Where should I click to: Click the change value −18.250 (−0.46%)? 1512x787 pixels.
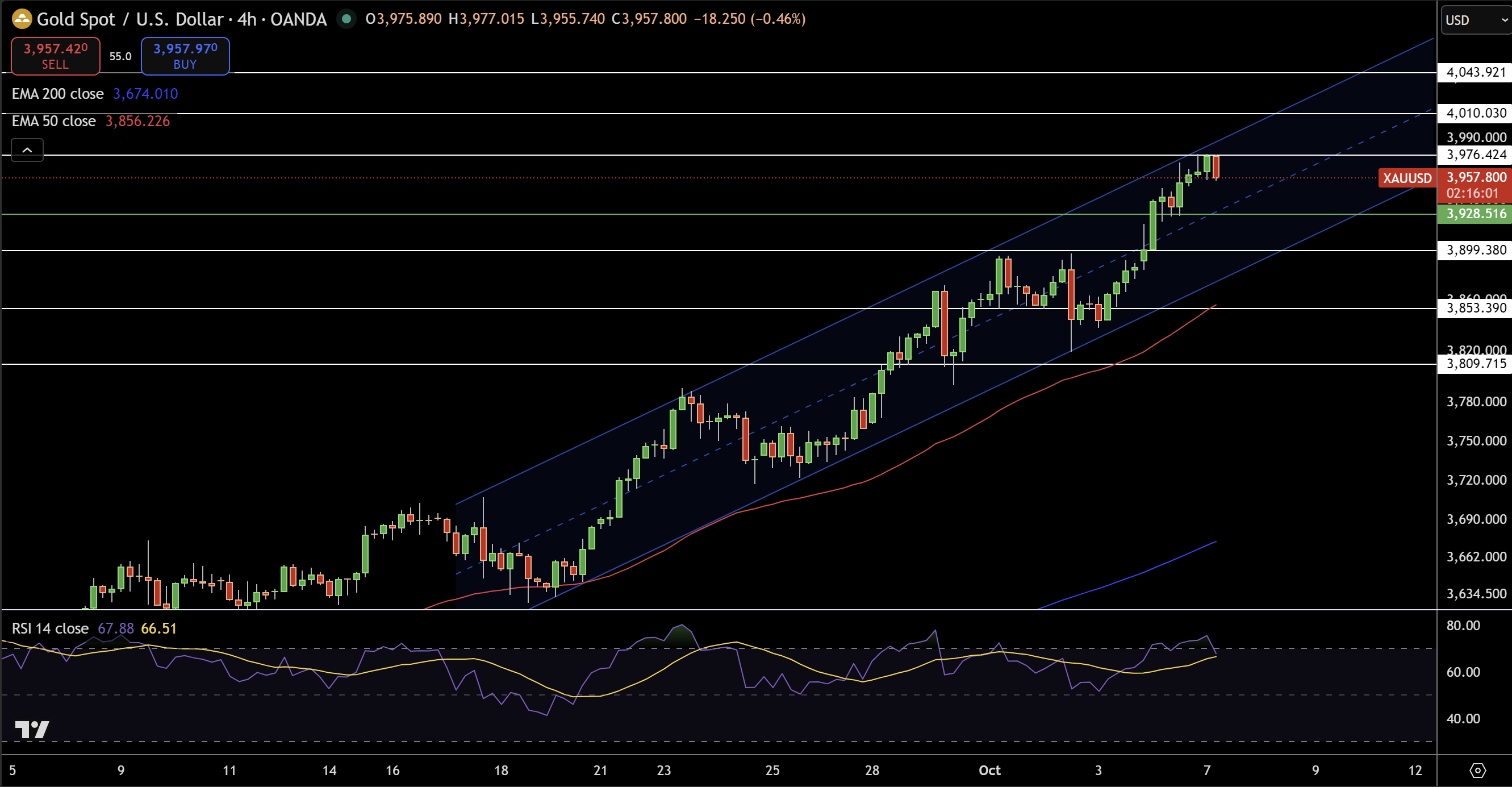click(750, 19)
